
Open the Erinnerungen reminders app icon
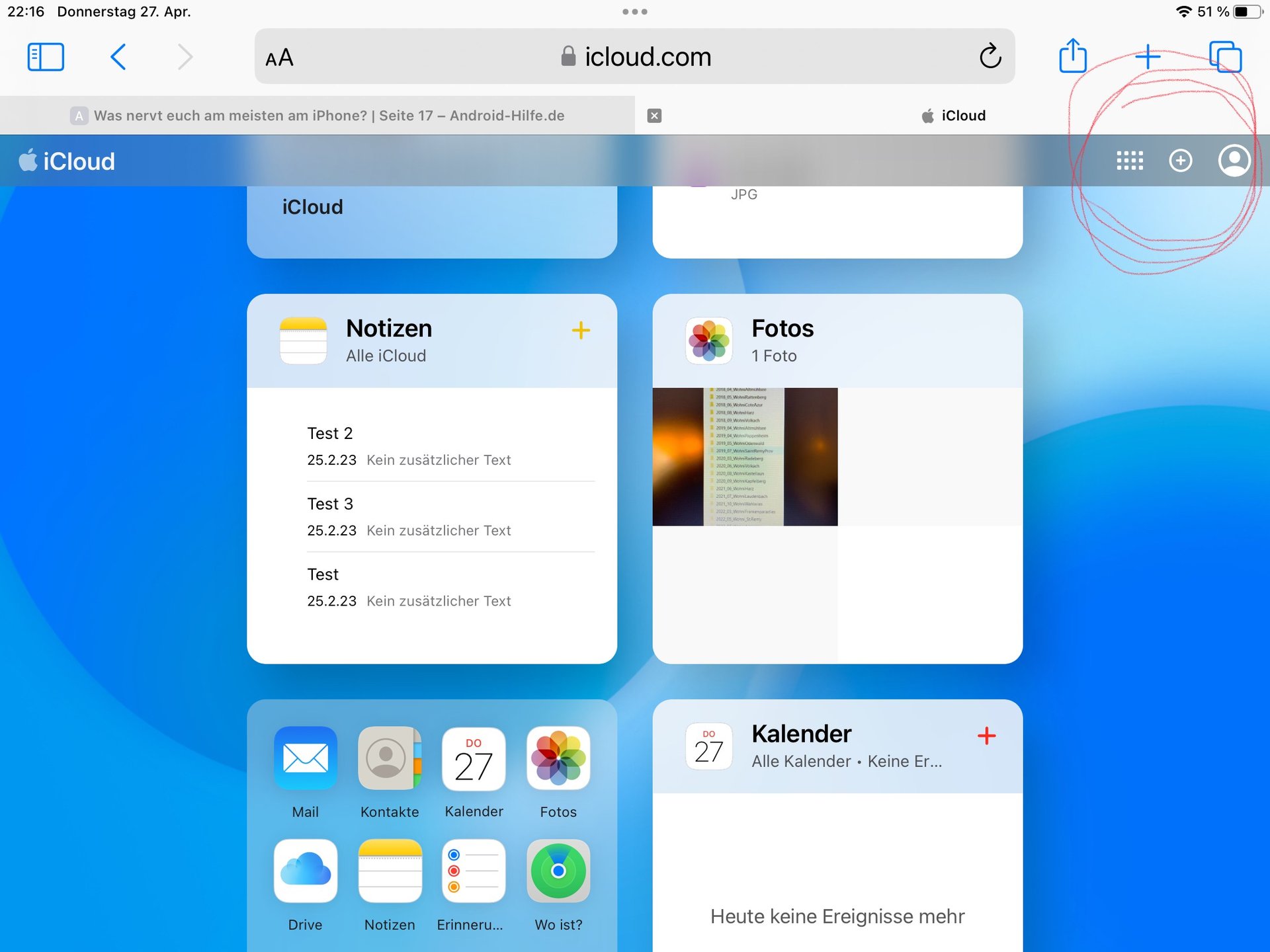[473, 871]
